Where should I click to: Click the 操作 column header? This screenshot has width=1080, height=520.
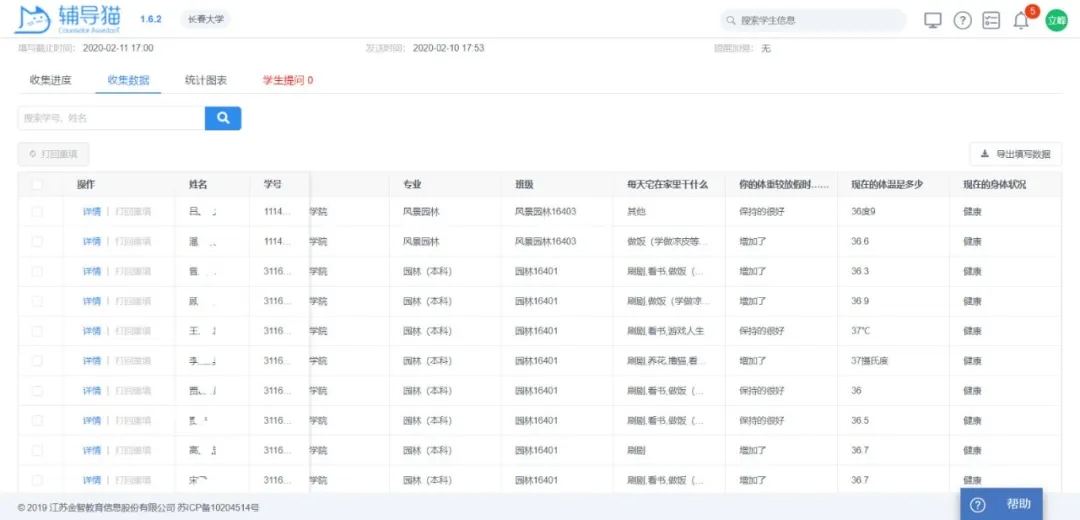(x=85, y=185)
